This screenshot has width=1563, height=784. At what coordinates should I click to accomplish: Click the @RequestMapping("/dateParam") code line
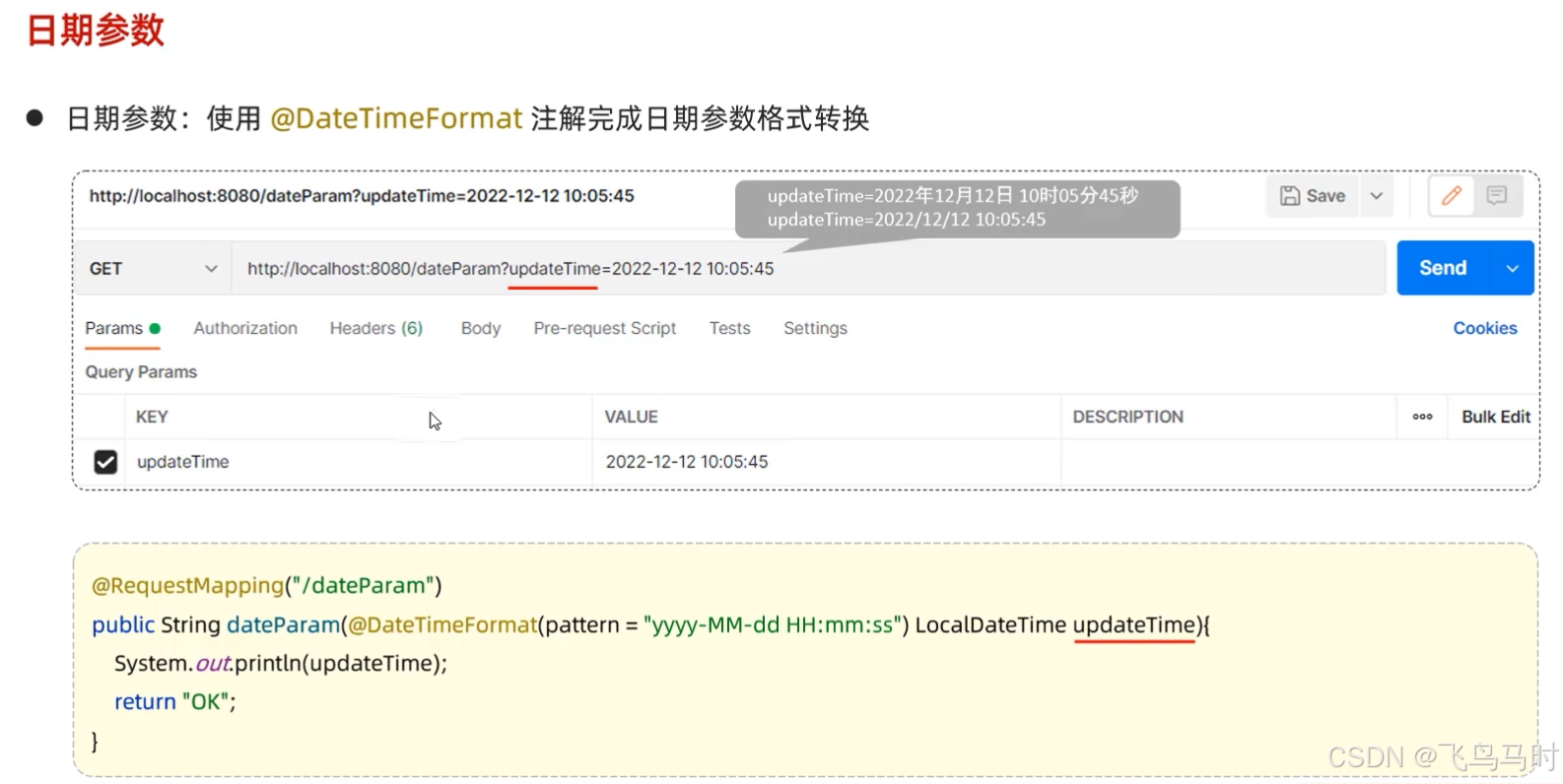tap(267, 586)
